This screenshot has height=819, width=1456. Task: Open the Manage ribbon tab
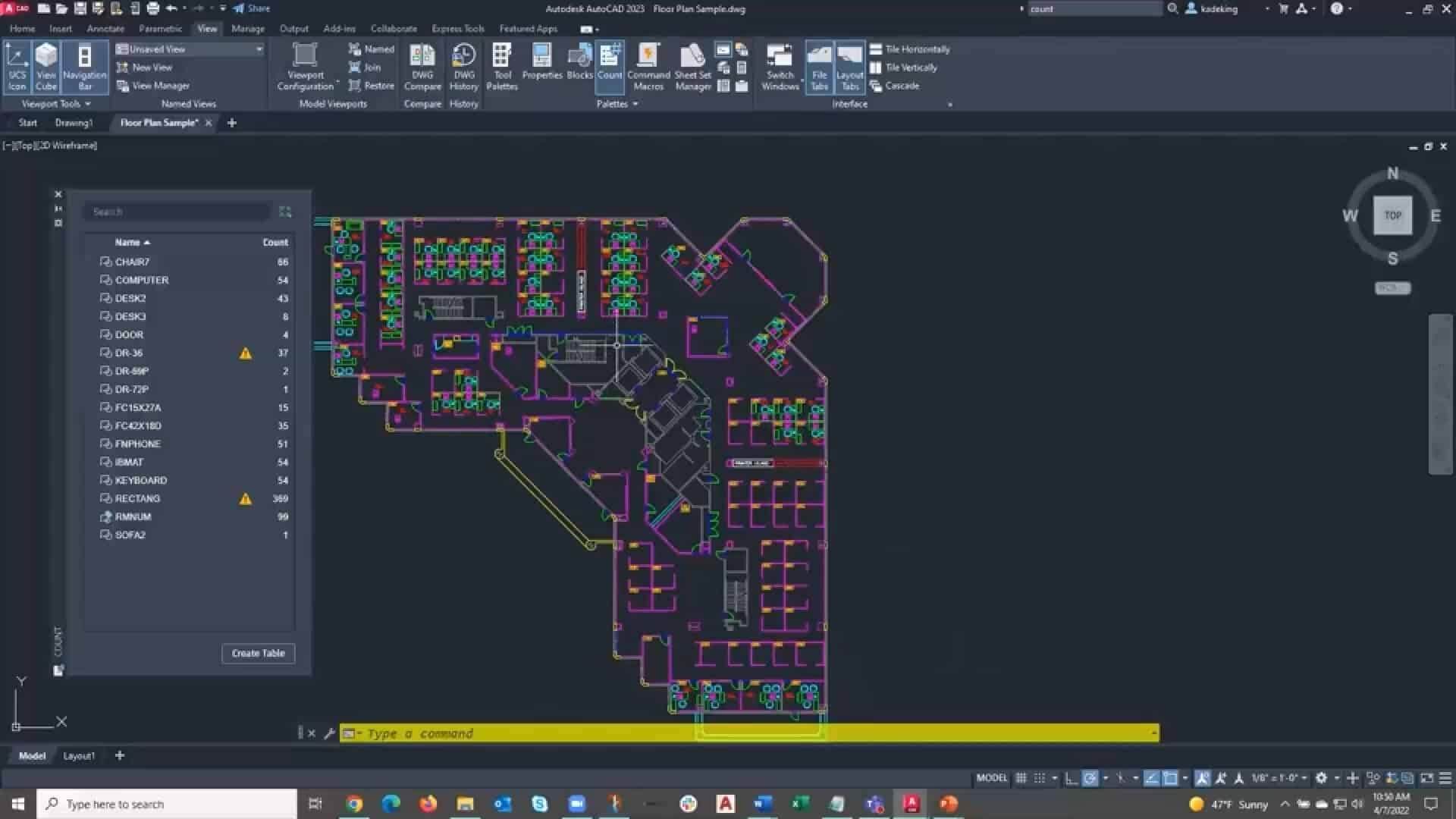point(248,29)
